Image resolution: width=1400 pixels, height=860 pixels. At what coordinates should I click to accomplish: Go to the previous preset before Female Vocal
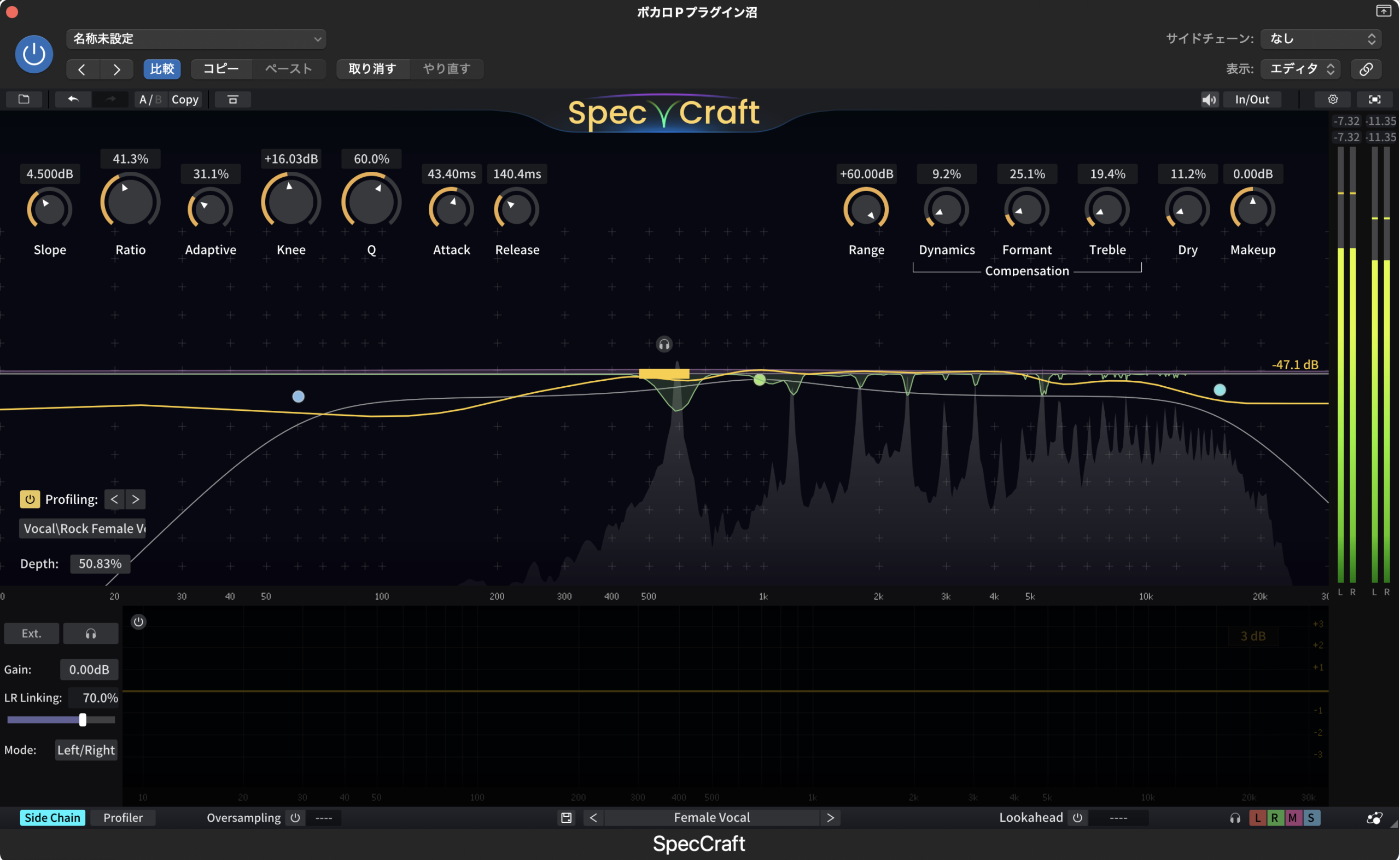[x=593, y=818]
